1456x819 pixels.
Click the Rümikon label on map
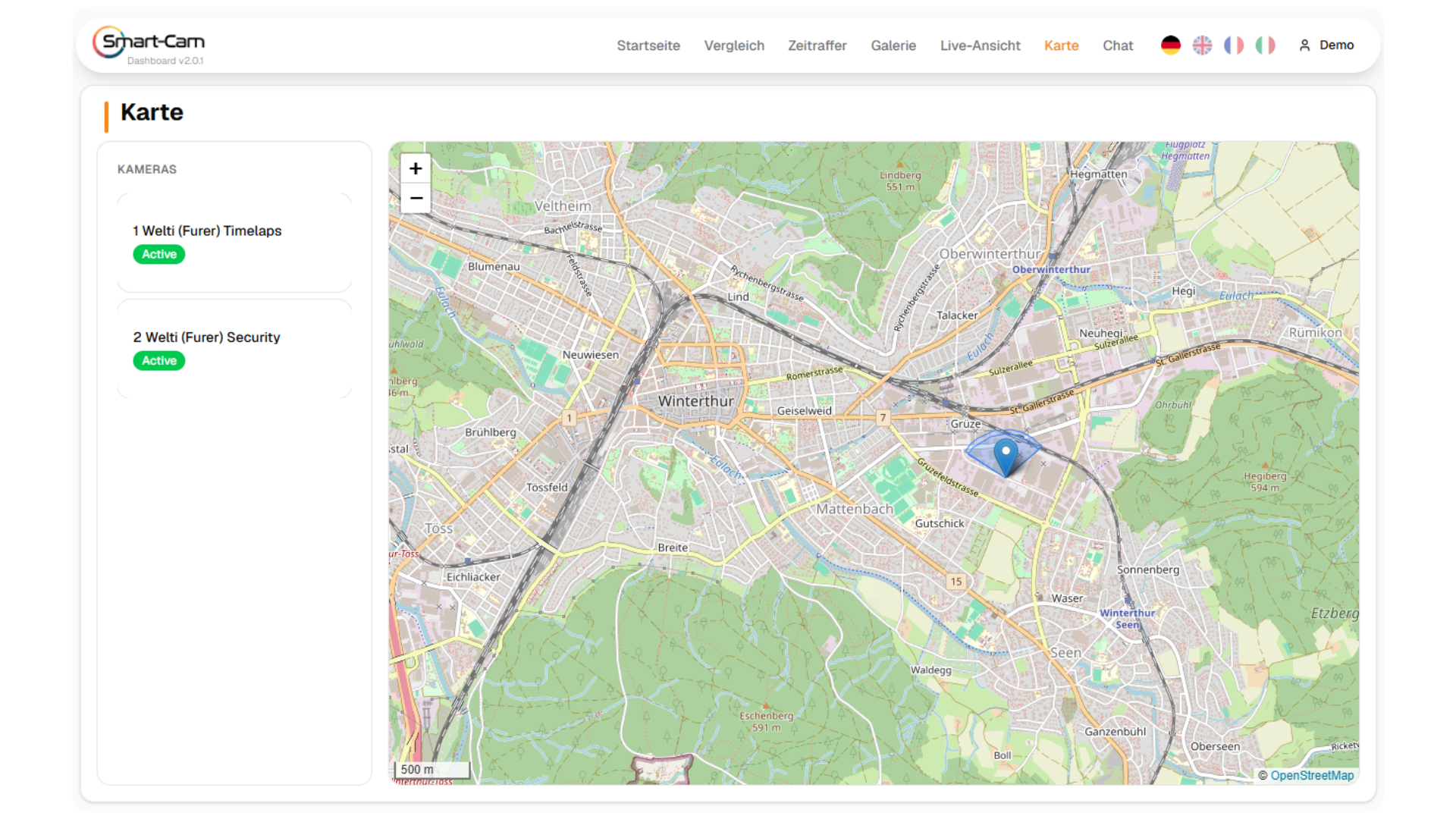point(1315,333)
